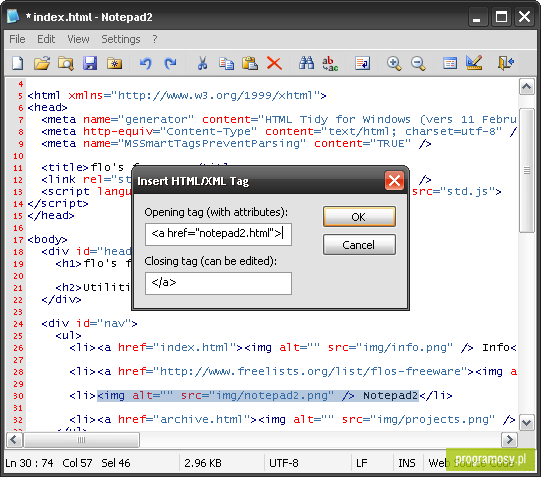
Task: Open Find with the binoculars icon
Action: pos(306,63)
